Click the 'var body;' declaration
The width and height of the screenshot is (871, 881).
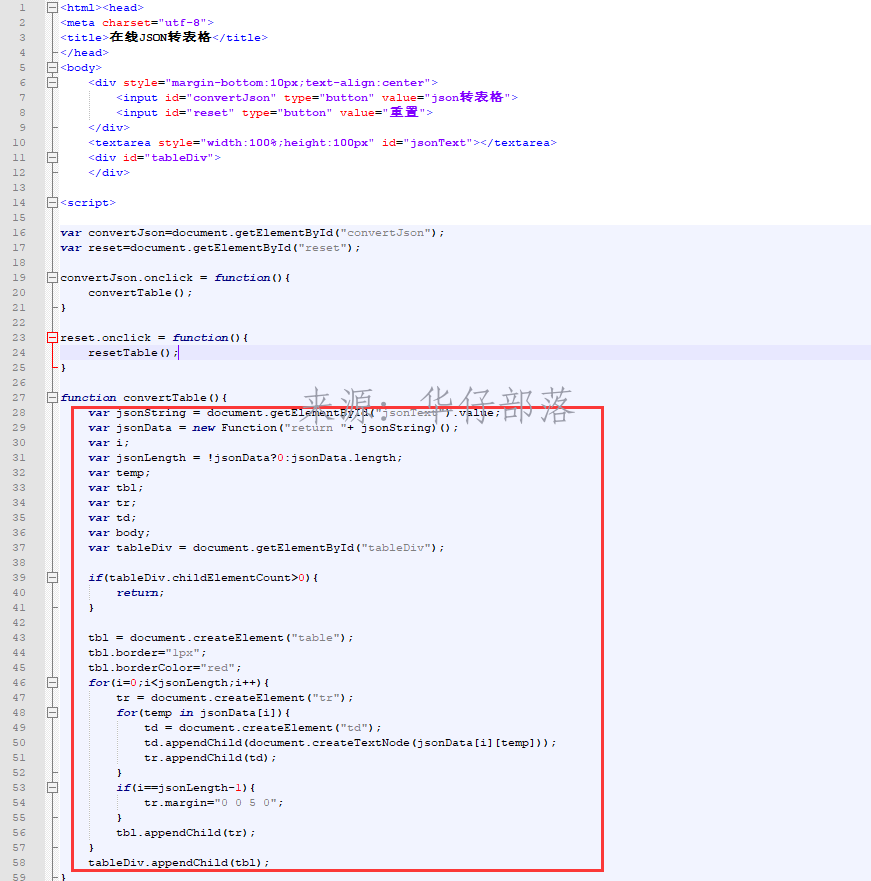coord(119,533)
